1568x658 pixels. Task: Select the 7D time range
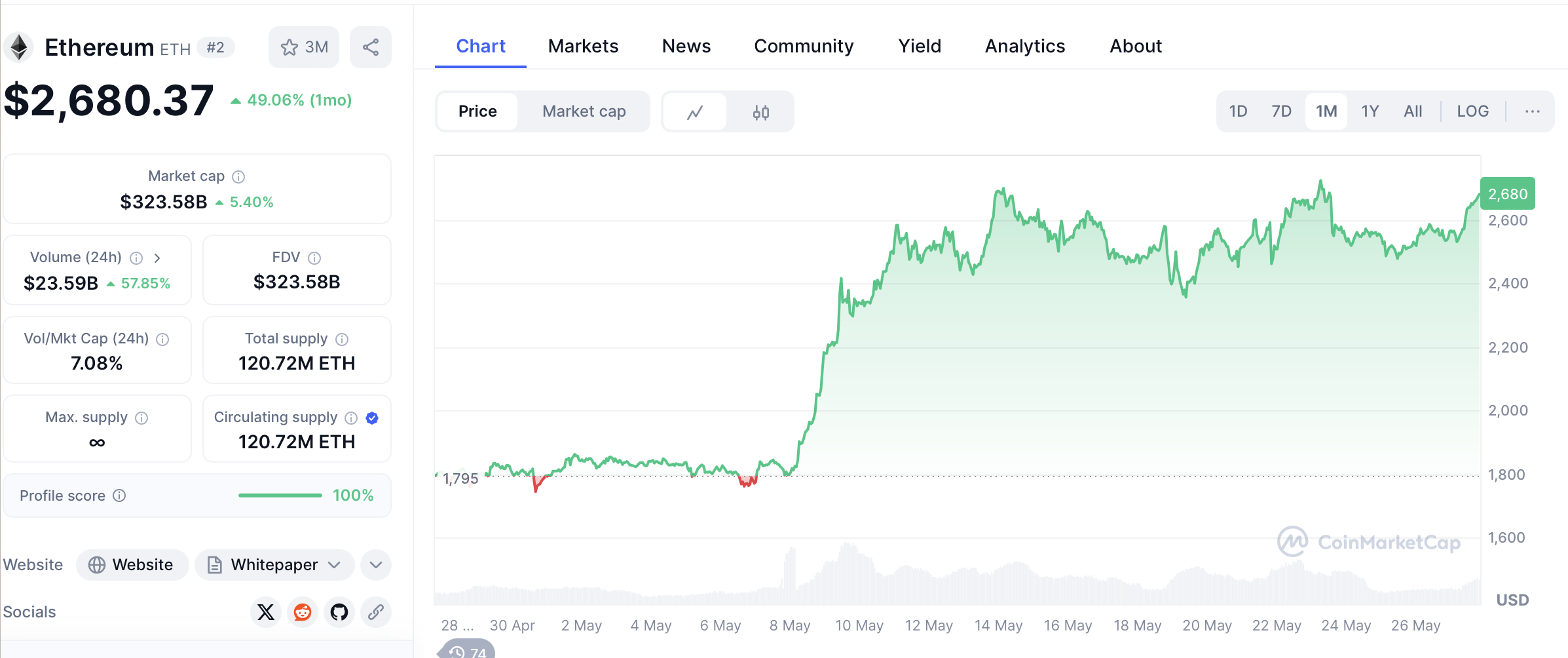(x=1281, y=111)
